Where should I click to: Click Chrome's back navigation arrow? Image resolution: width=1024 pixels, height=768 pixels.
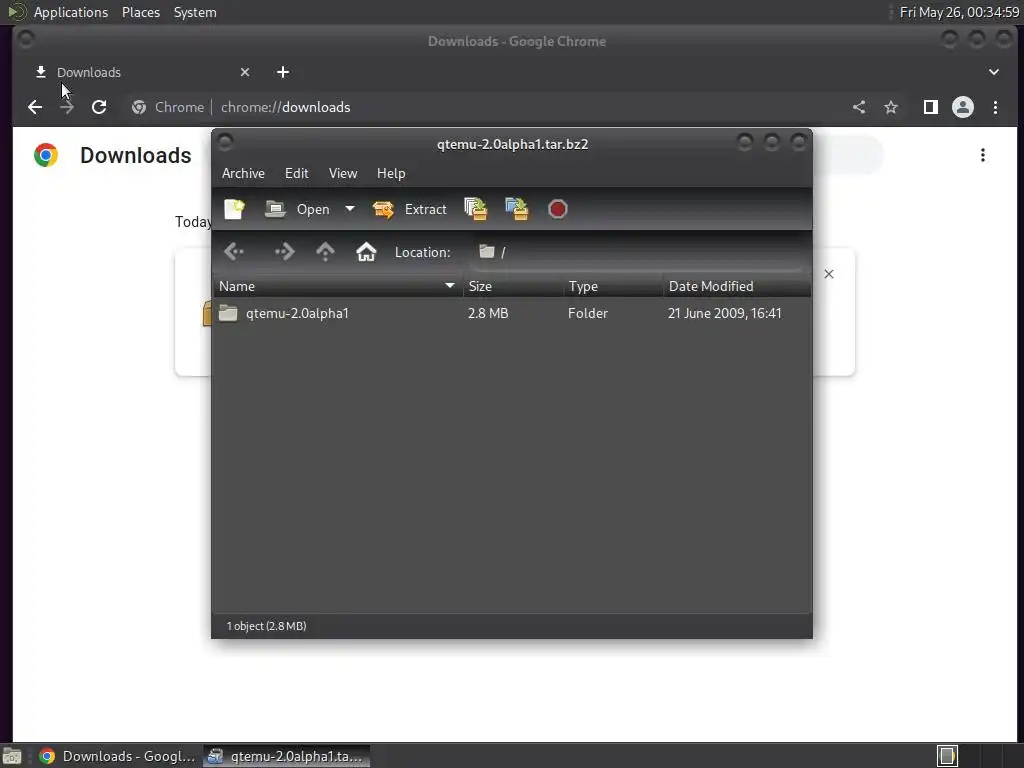[x=35, y=107]
